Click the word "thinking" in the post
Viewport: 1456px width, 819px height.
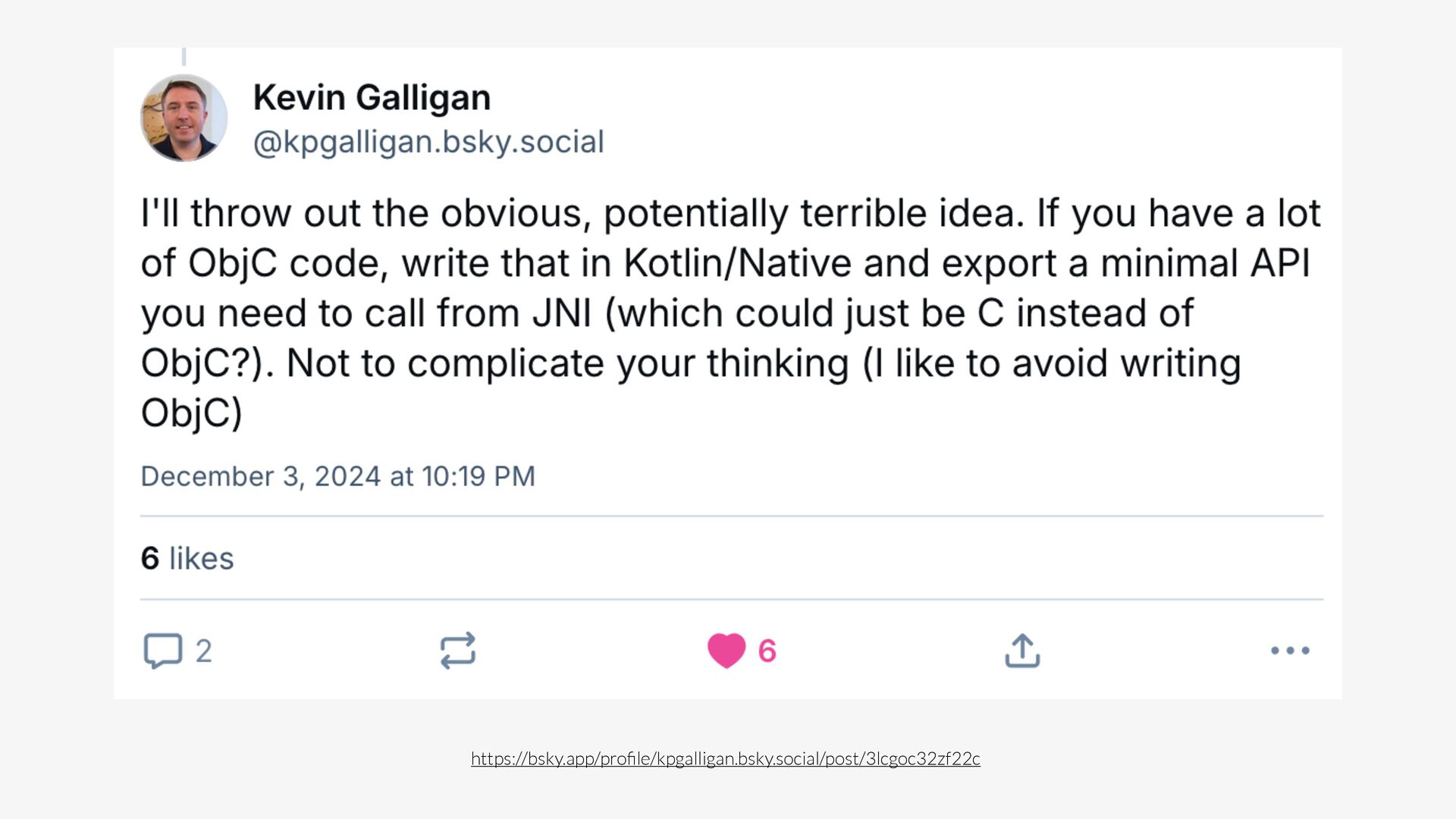click(777, 363)
